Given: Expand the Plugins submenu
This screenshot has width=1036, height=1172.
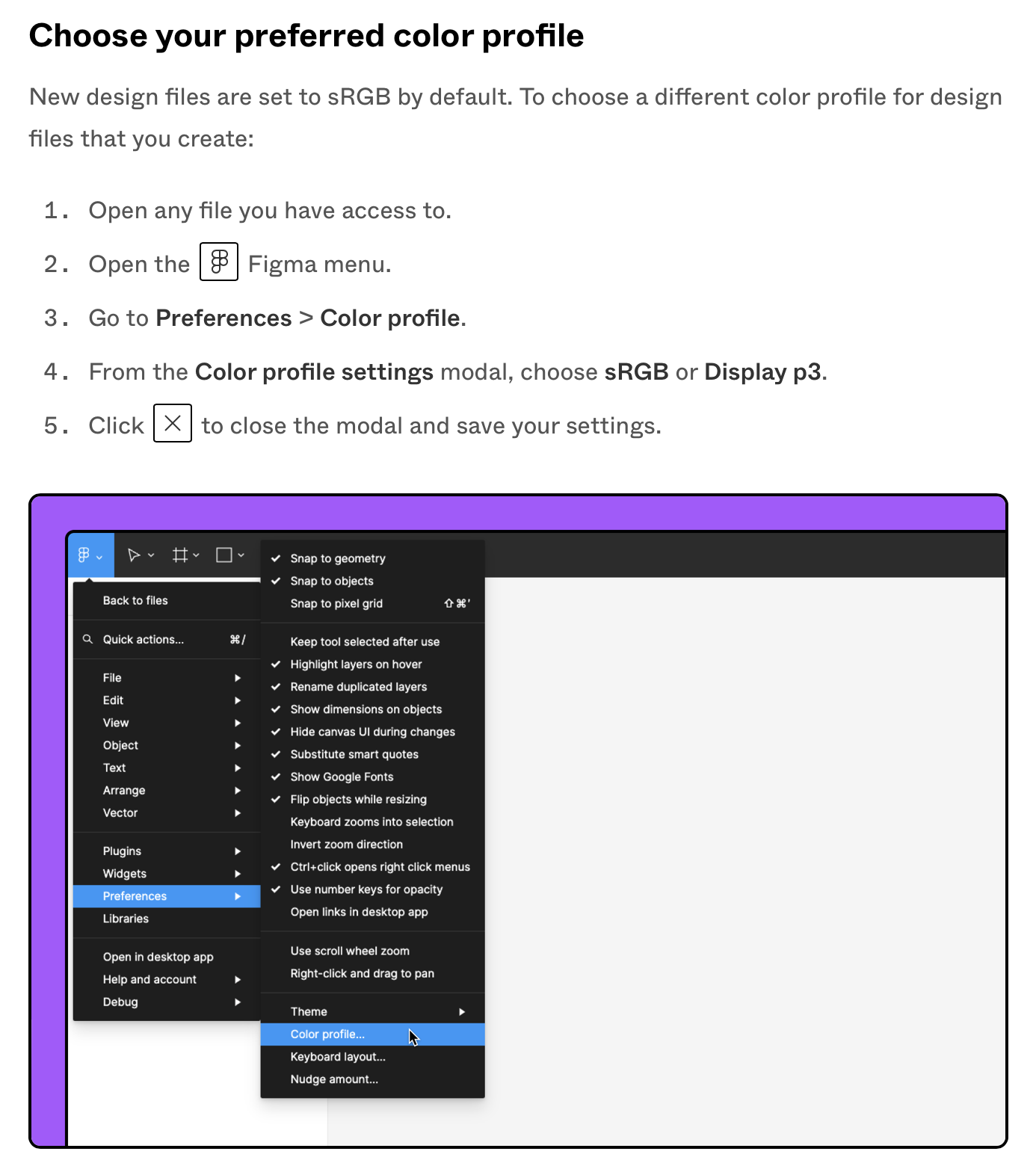Looking at the screenshot, I should pos(167,851).
